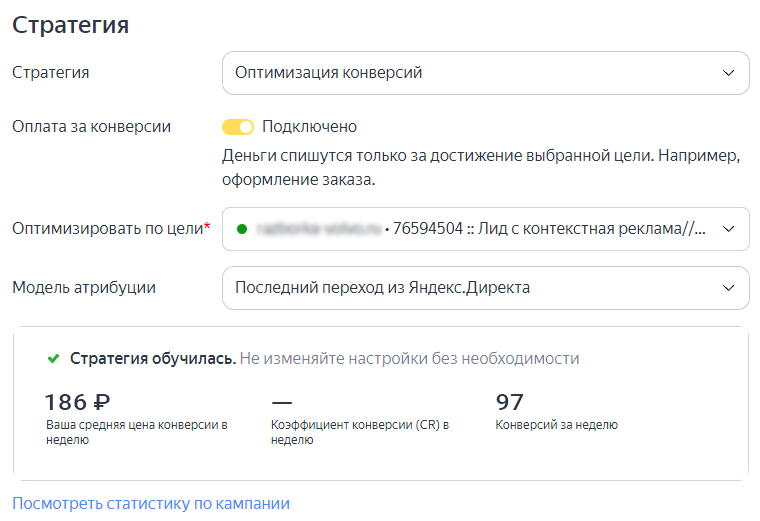Open the Посмотреть статистику по кампании link

(151, 503)
